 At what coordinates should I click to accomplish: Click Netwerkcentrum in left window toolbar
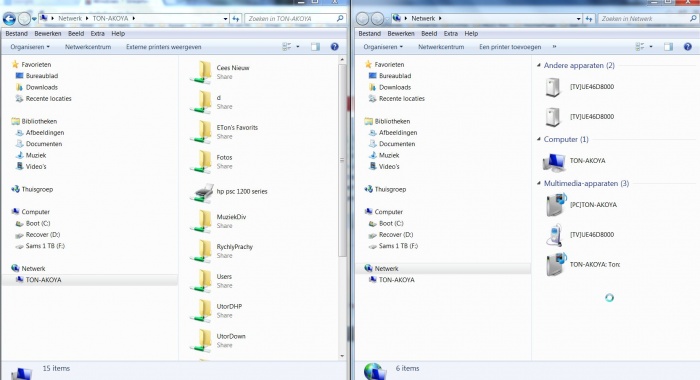(88, 47)
